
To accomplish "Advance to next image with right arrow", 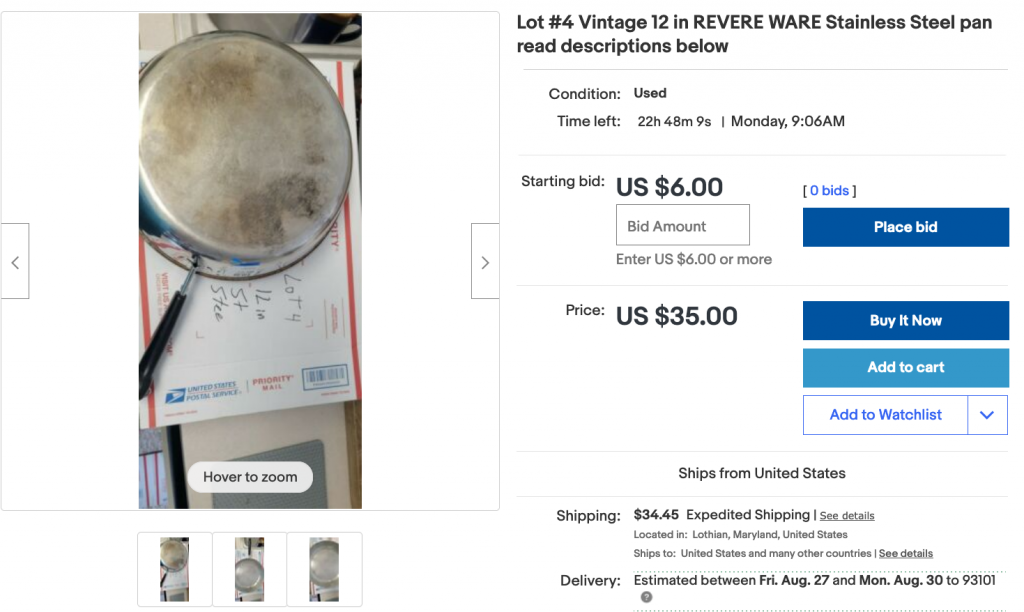I will tap(485, 261).
